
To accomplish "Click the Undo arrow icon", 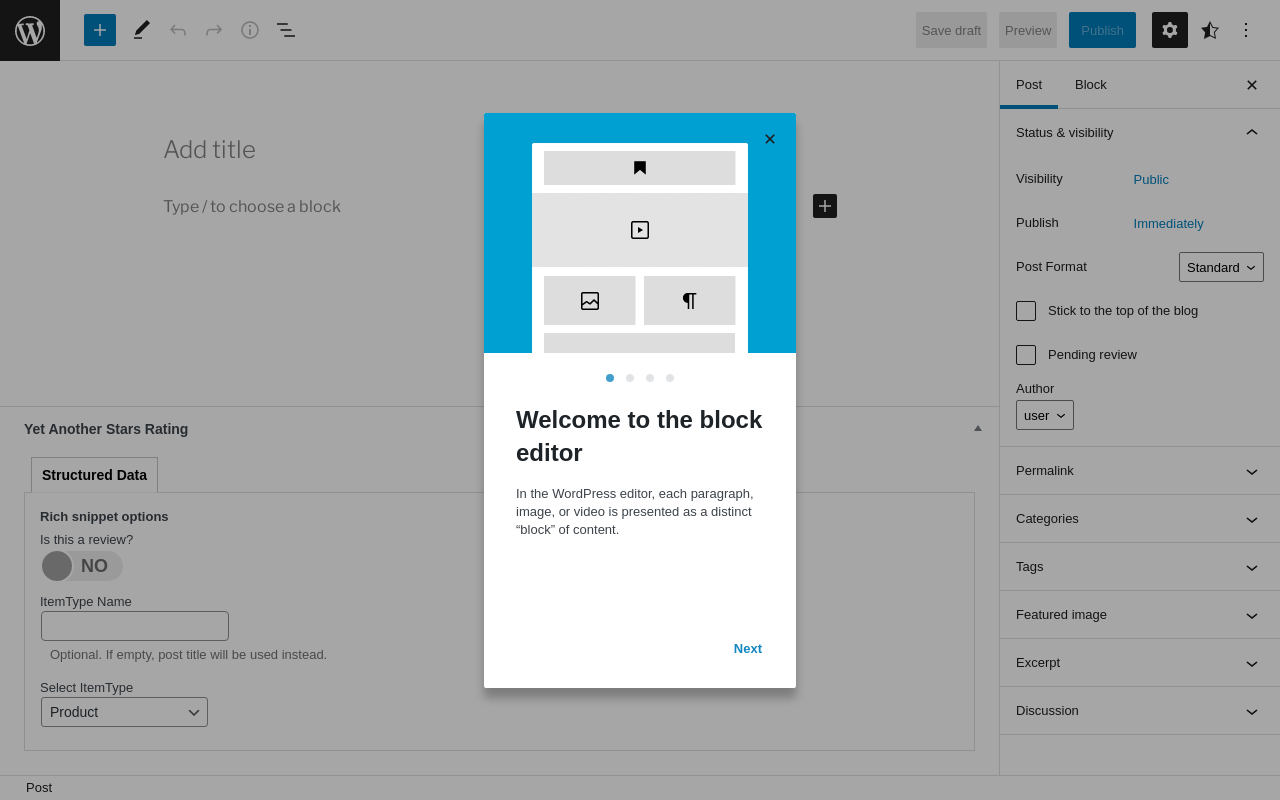I will tap(178, 30).
